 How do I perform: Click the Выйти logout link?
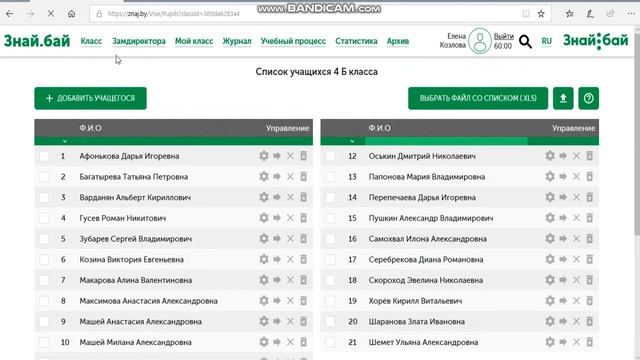pos(504,36)
